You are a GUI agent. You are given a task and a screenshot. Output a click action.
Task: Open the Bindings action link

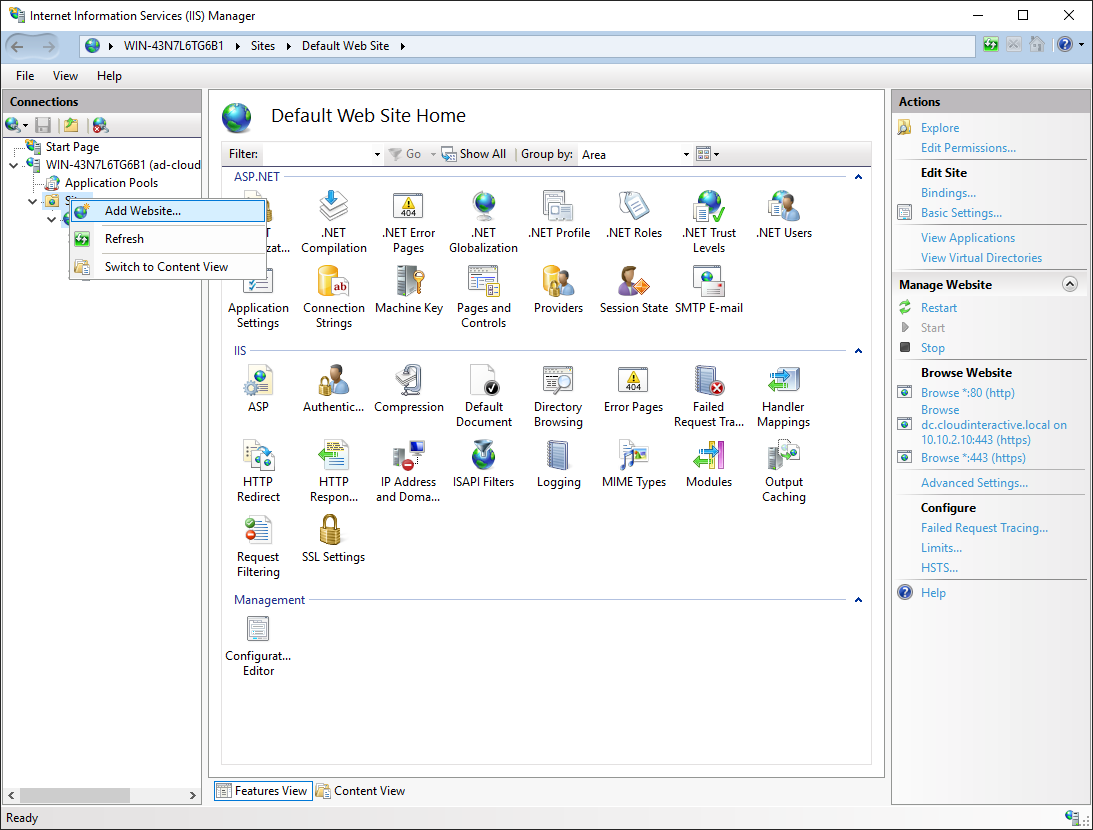[948, 193]
